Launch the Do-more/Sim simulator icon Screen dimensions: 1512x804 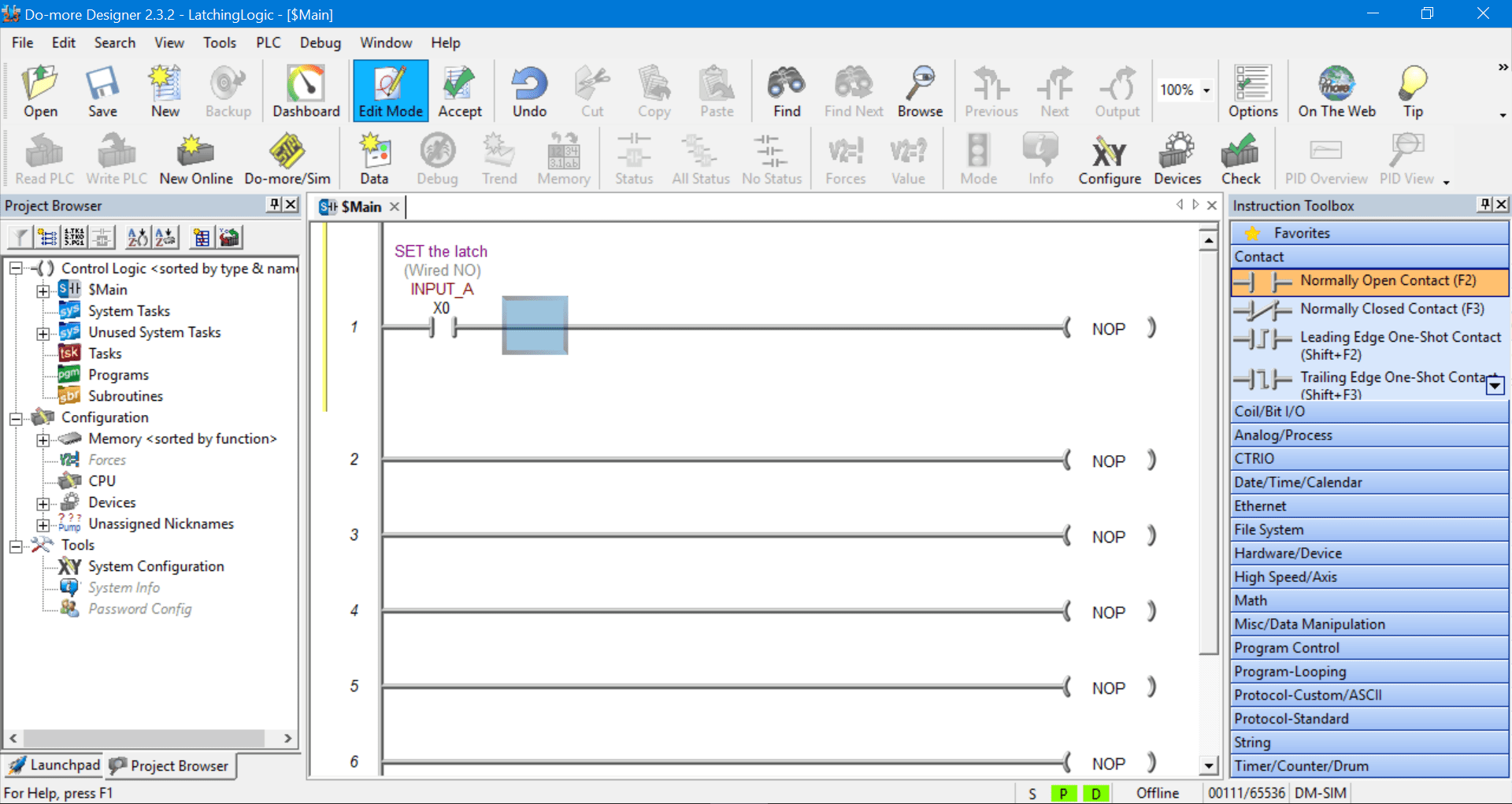[287, 156]
